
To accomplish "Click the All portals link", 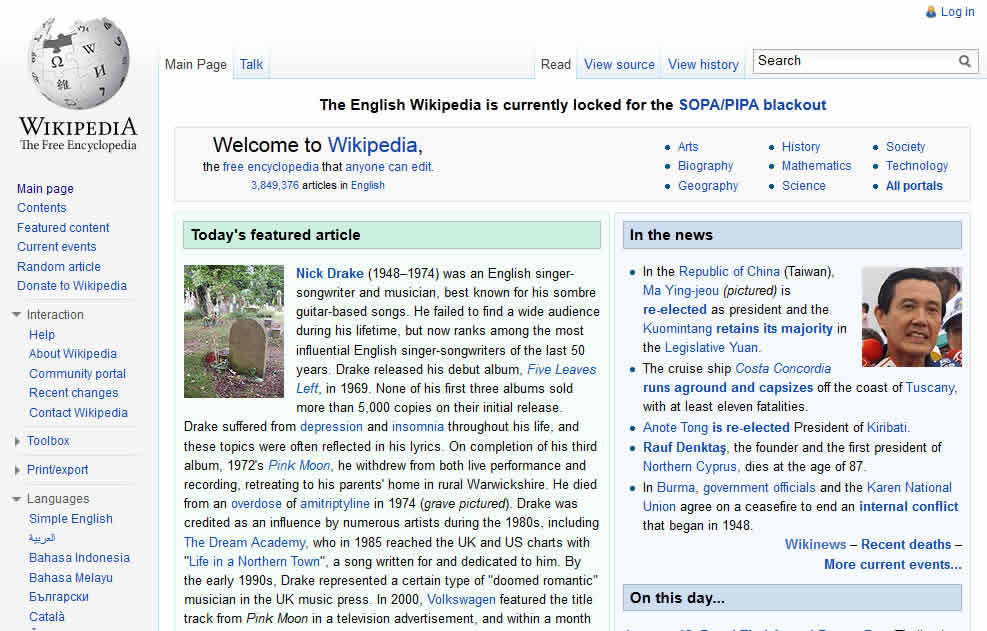I will coord(914,186).
